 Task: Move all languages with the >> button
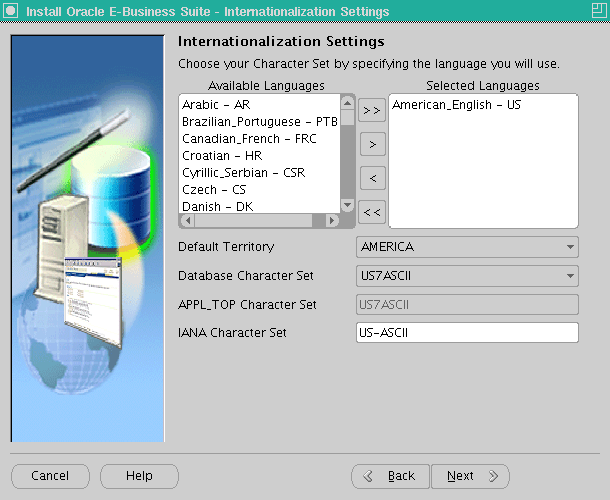click(372, 111)
